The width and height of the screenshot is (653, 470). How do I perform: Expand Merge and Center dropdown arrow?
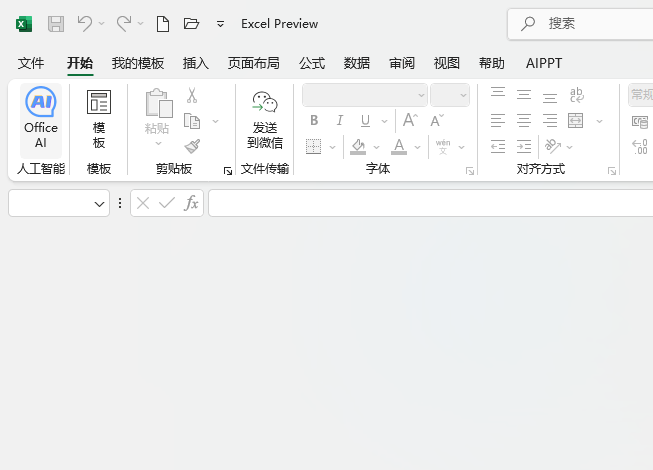coord(599,122)
